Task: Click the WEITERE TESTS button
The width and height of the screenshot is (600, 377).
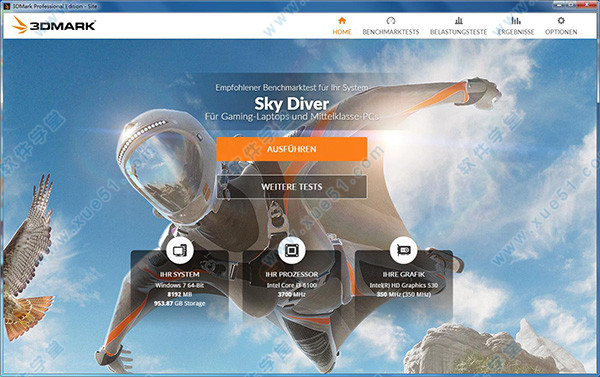Action: click(292, 187)
